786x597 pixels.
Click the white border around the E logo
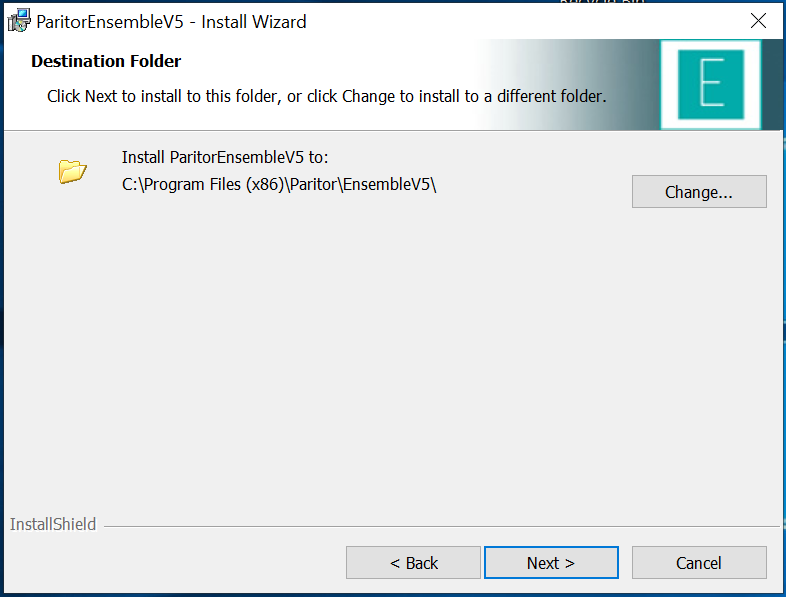coord(711,45)
